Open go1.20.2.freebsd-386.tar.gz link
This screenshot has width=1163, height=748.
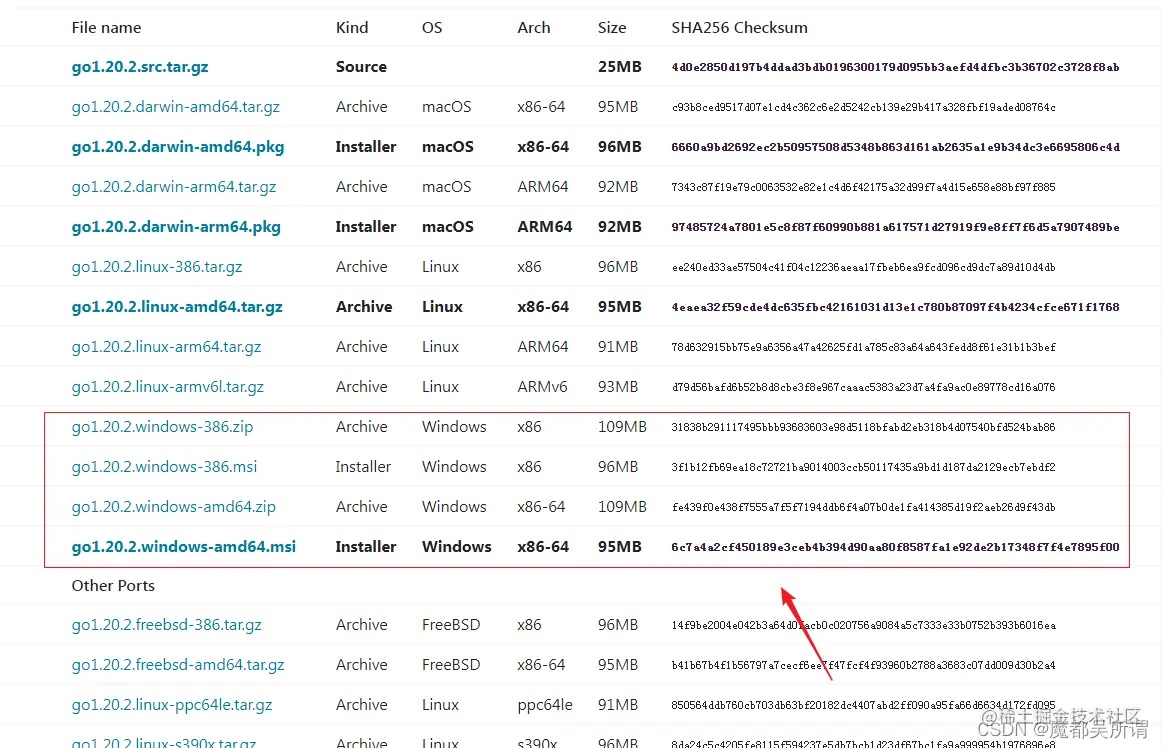(x=166, y=626)
